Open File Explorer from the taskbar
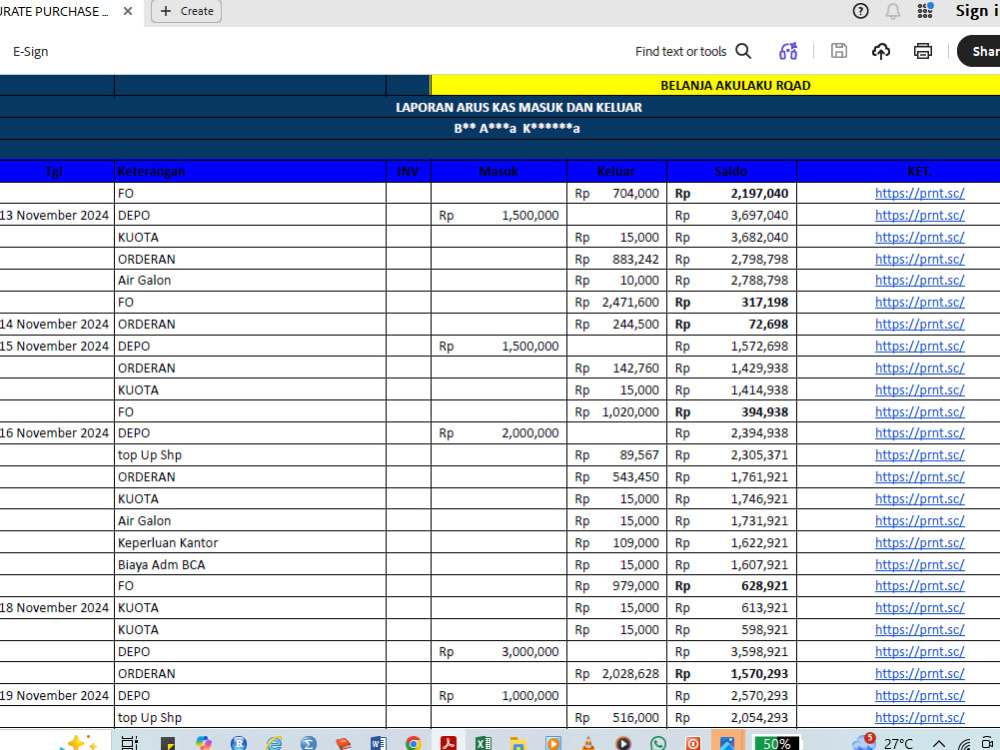Screen dimensions: 1000x750 (518, 742)
